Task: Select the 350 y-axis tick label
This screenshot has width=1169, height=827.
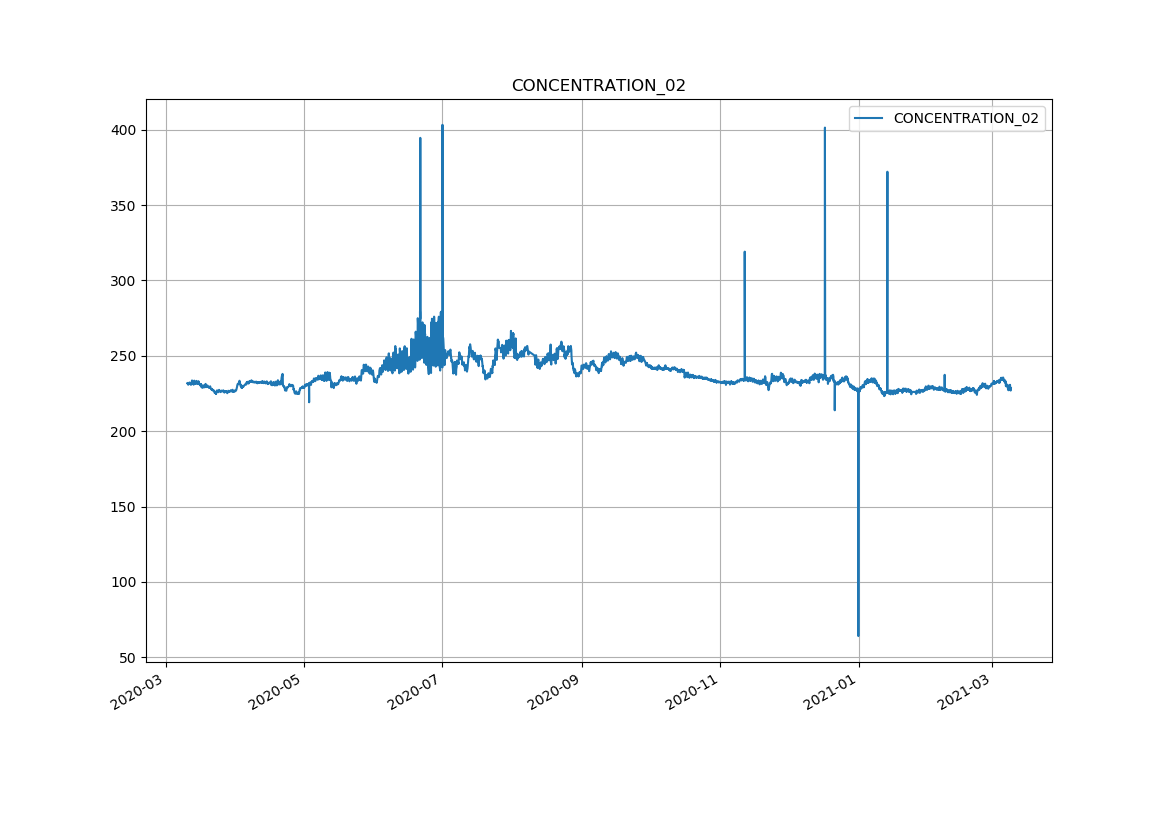Action: (x=124, y=206)
